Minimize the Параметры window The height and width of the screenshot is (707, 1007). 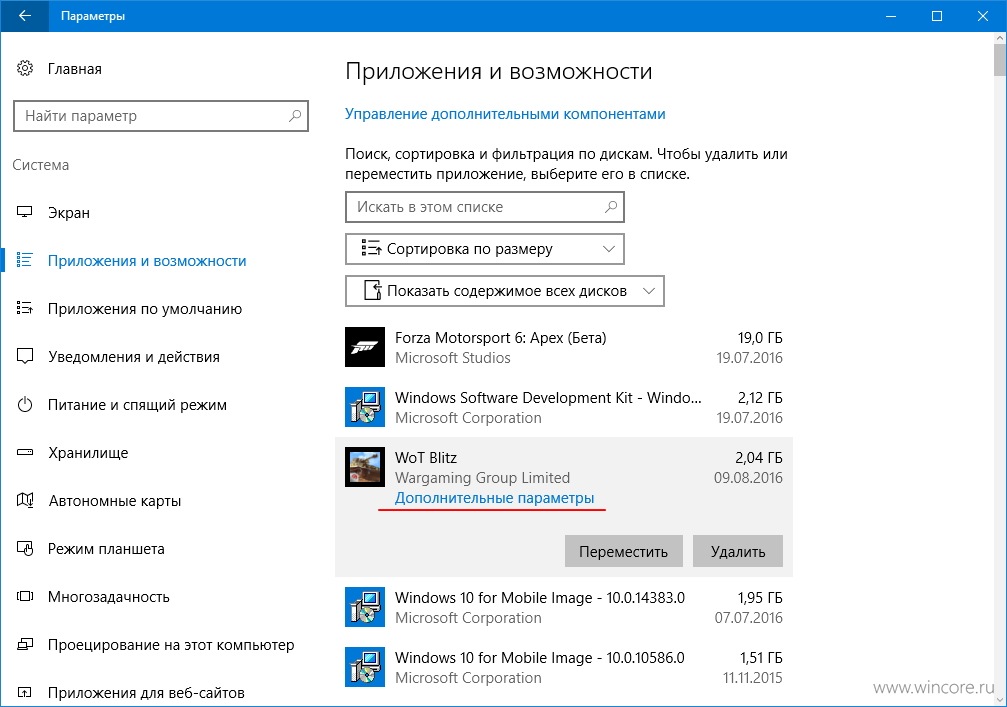(x=891, y=16)
